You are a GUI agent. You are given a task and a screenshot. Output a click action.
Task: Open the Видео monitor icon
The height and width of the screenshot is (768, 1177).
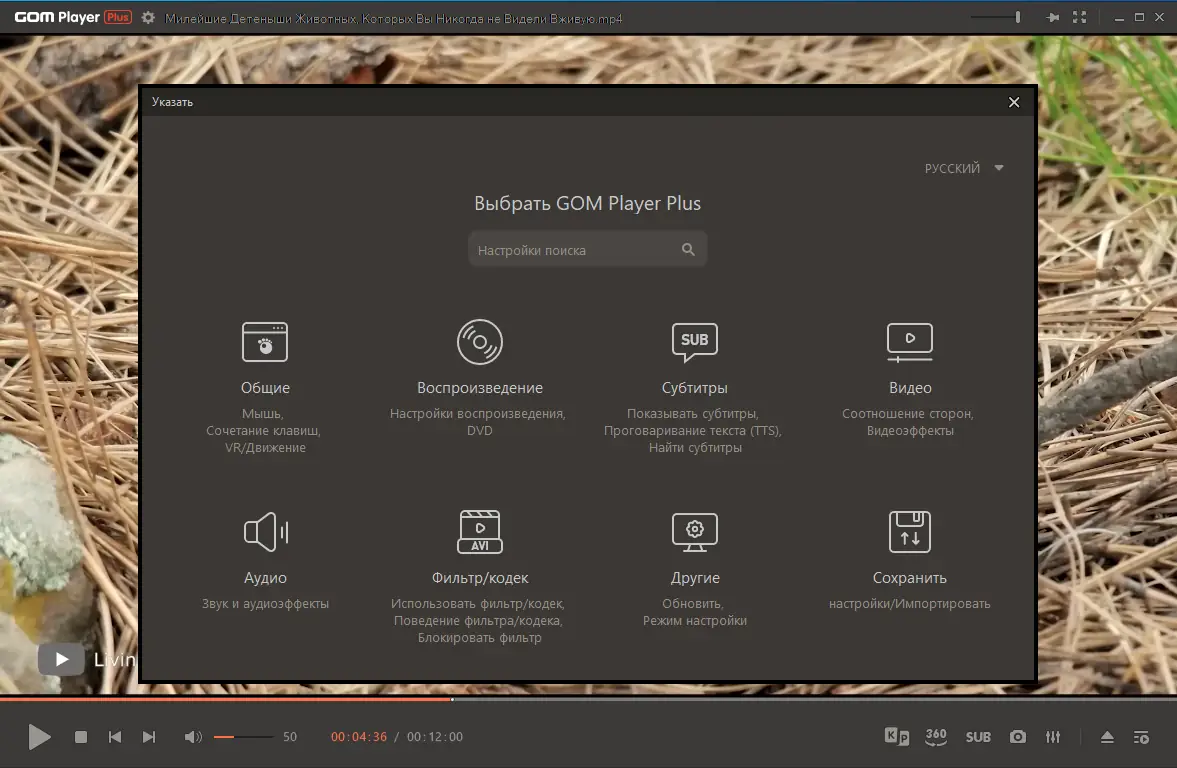pyautogui.click(x=910, y=342)
